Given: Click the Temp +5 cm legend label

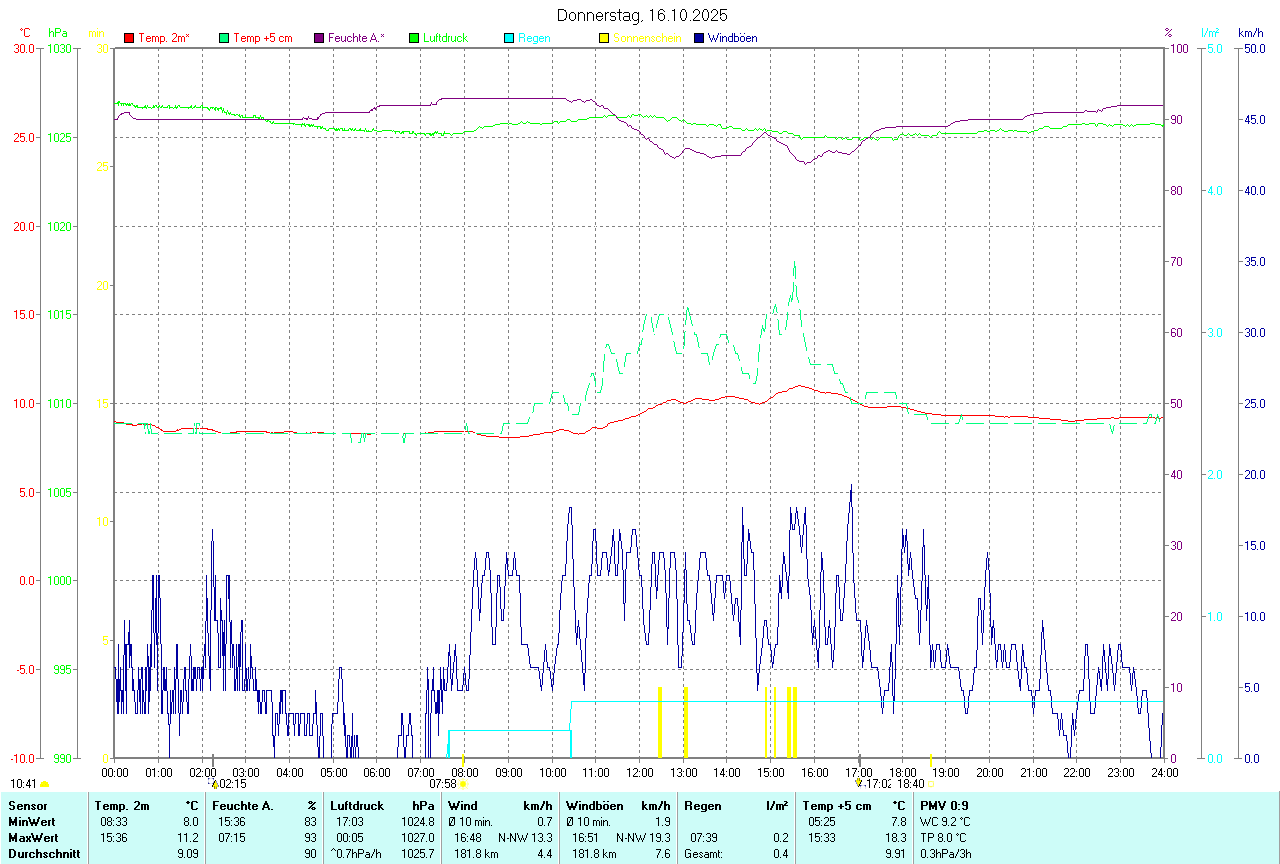Looking at the screenshot, I should [262, 38].
